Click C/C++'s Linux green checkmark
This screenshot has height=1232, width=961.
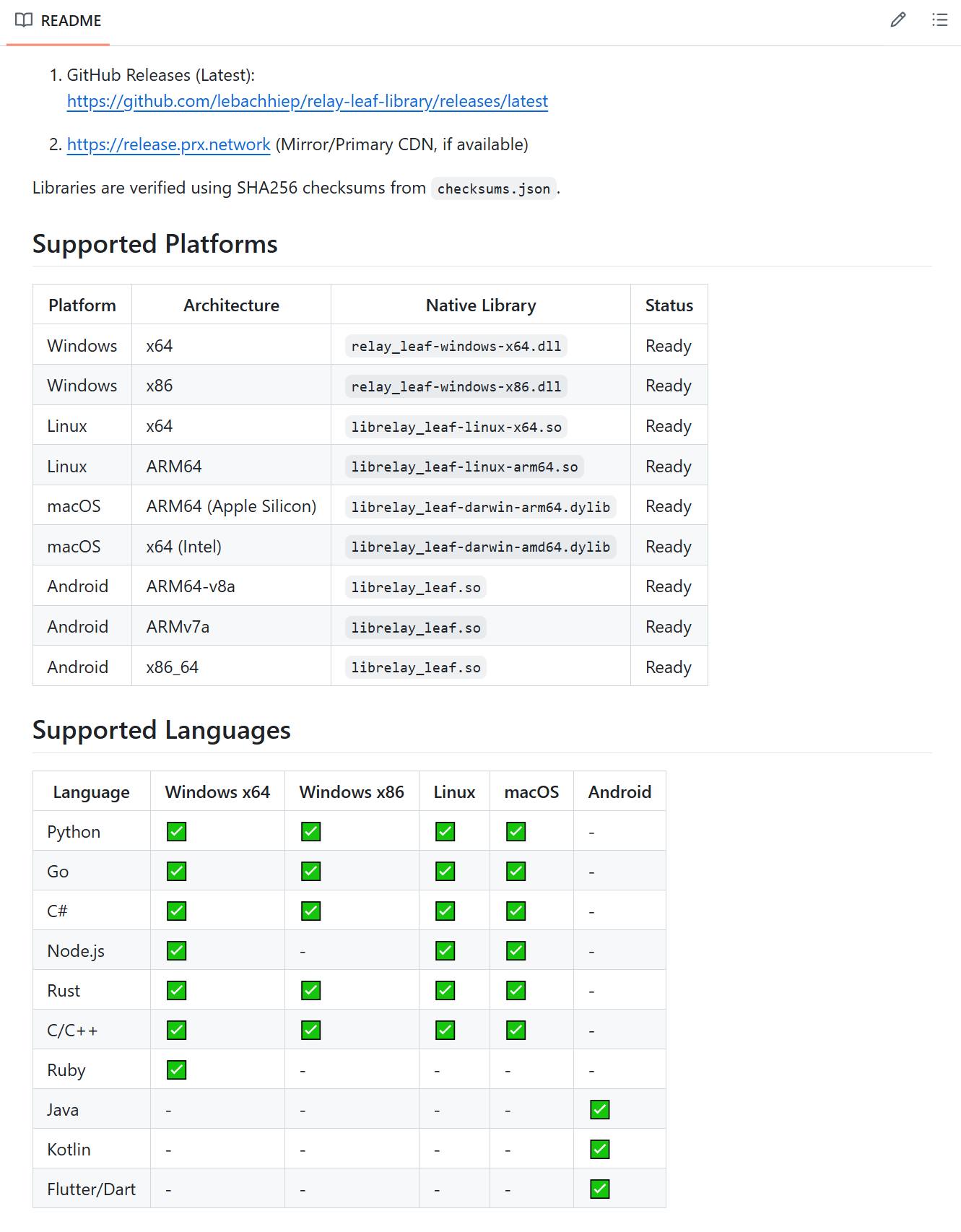(445, 1031)
